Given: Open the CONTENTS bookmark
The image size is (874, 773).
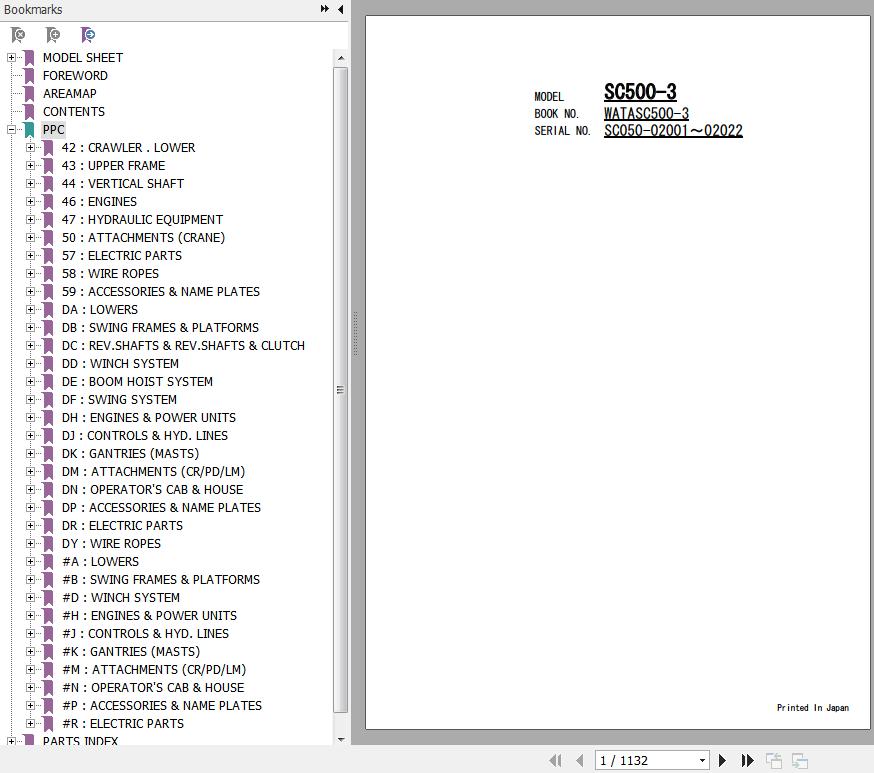Looking at the screenshot, I should point(74,111).
